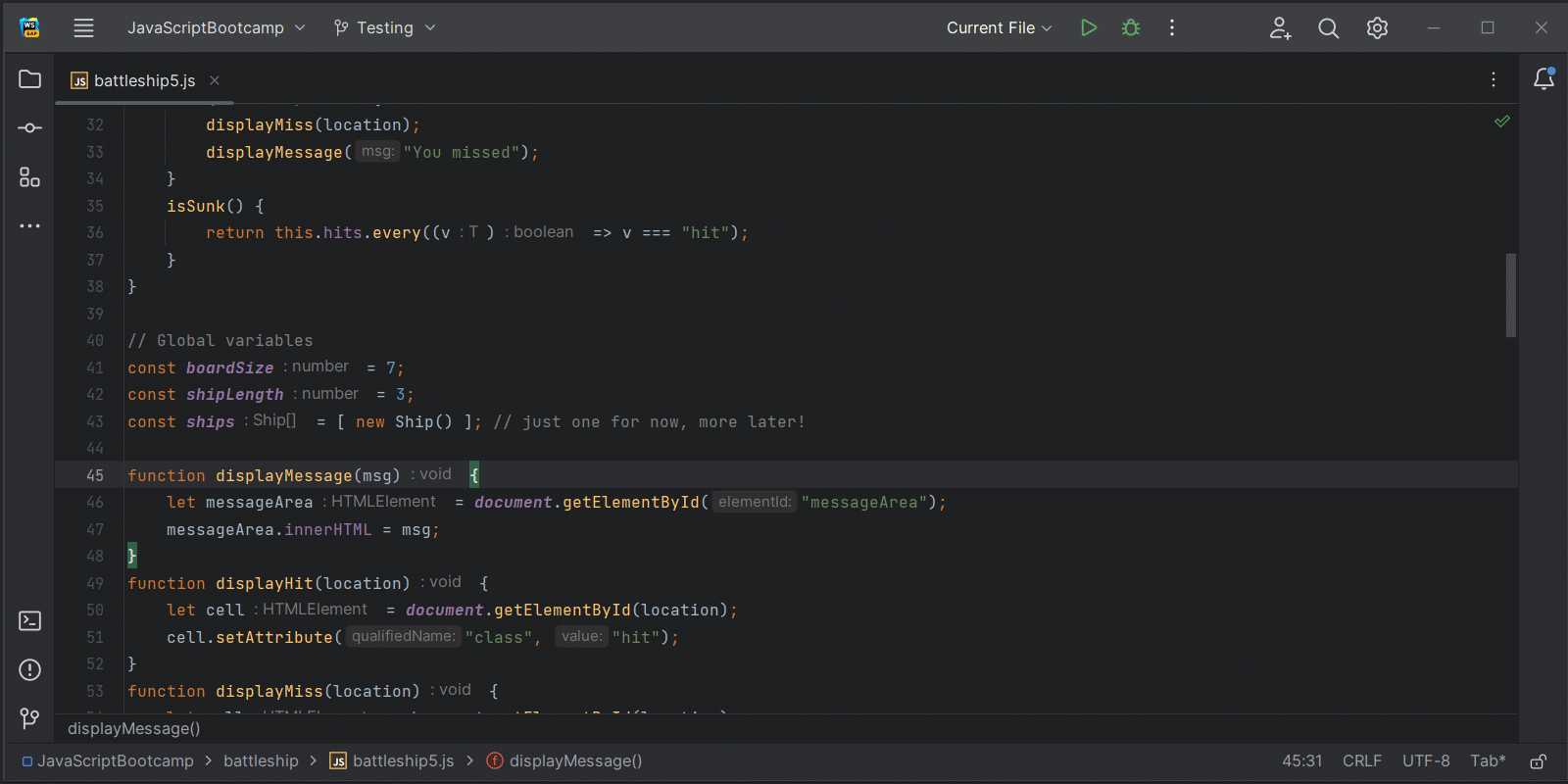Click the isSunk() method name
Screen dimensions: 1568x784
[x=196, y=206]
